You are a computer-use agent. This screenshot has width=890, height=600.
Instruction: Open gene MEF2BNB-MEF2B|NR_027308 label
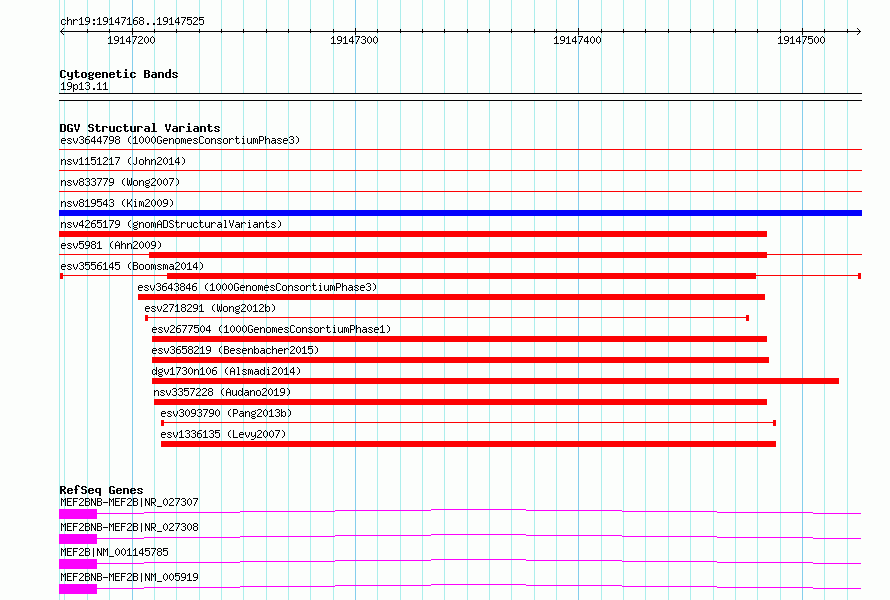(x=129, y=527)
